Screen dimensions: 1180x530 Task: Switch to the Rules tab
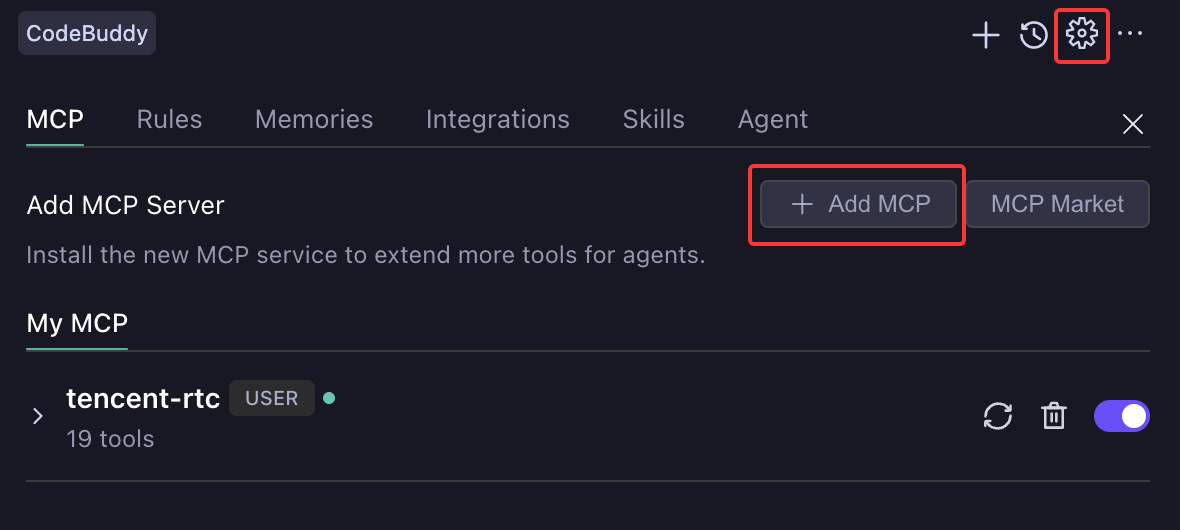(169, 120)
